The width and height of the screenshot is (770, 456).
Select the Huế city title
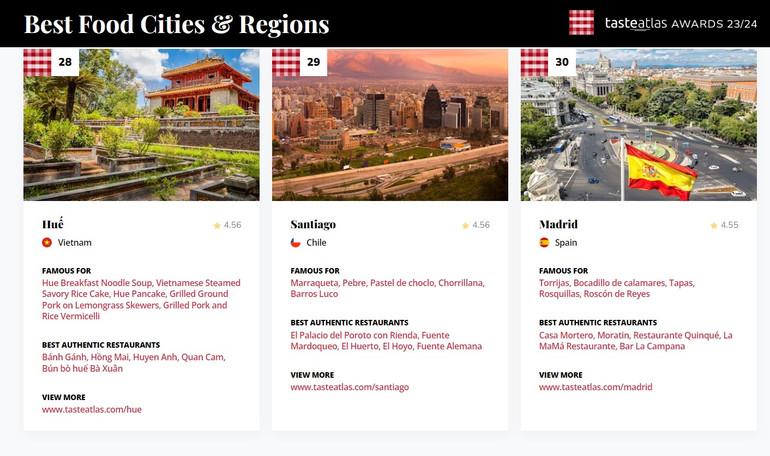(54, 224)
